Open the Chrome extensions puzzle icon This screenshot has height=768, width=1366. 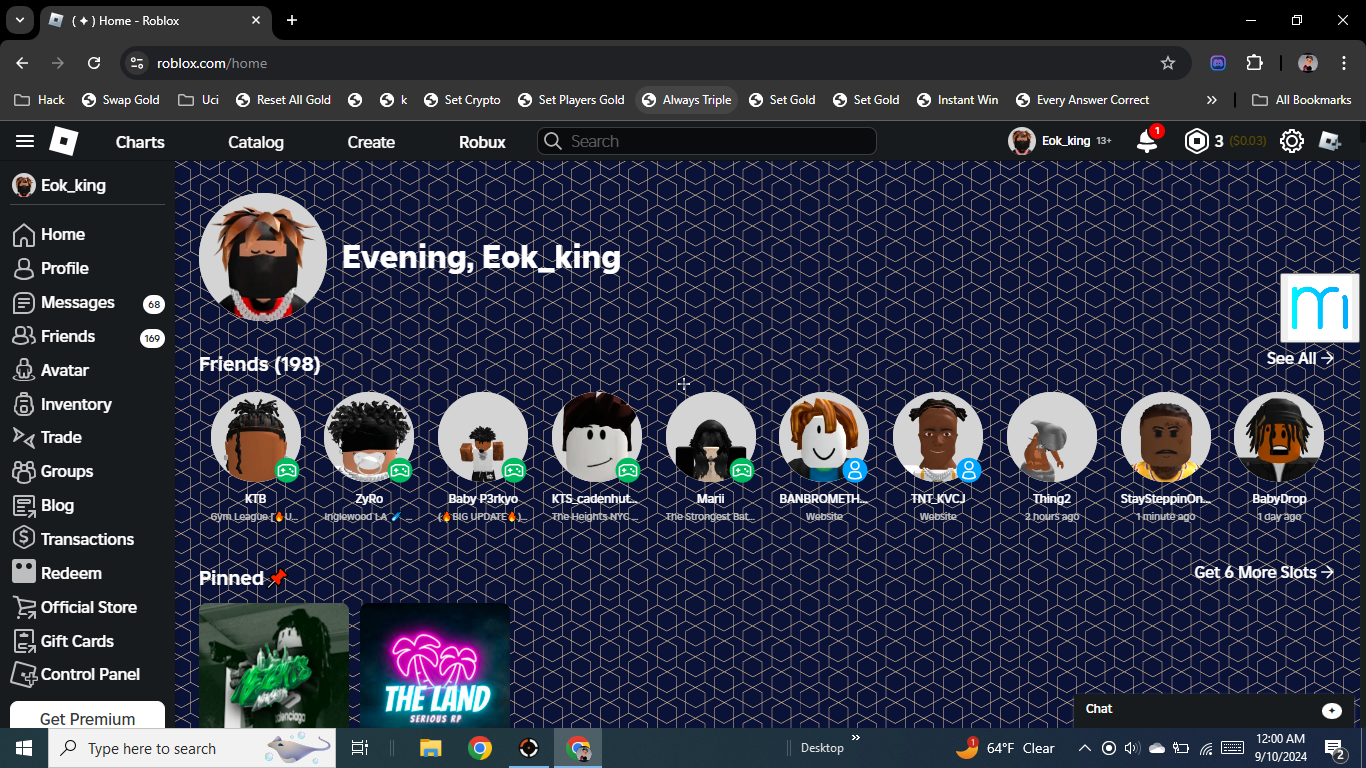pyautogui.click(x=1255, y=63)
